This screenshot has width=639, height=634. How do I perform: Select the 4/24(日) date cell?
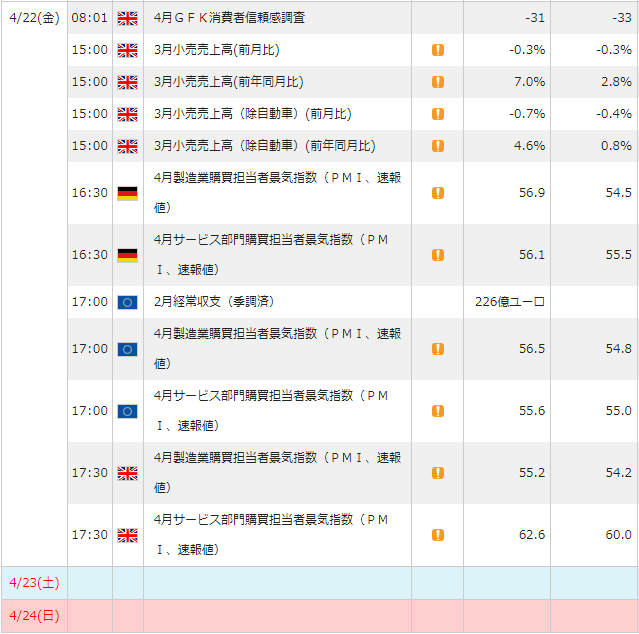coord(35,616)
